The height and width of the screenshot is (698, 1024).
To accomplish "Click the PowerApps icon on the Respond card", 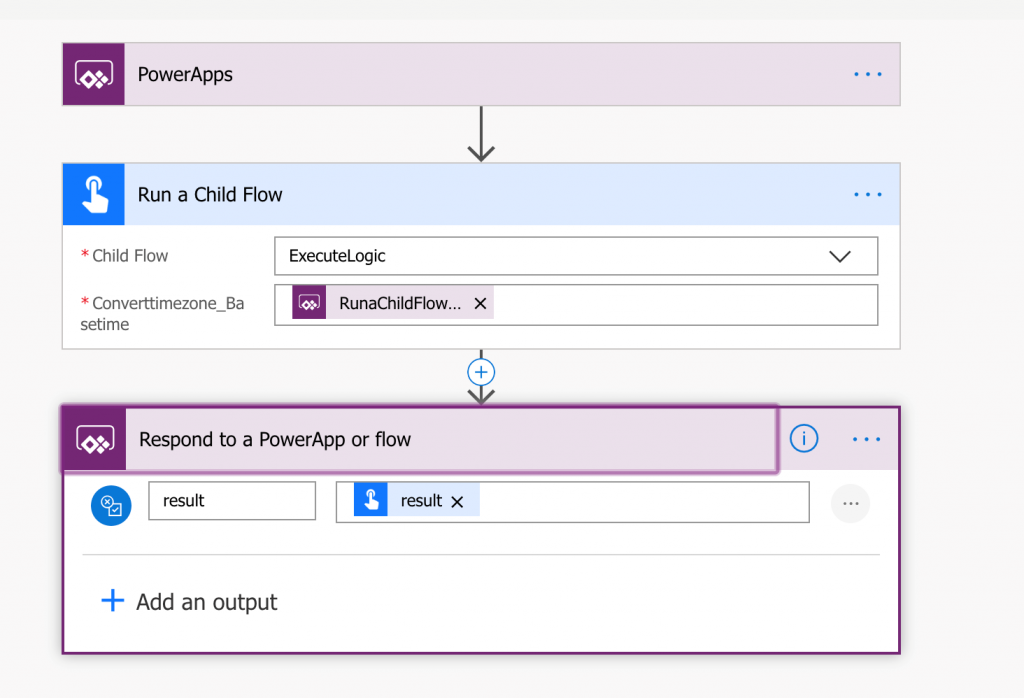I will click(x=93, y=438).
